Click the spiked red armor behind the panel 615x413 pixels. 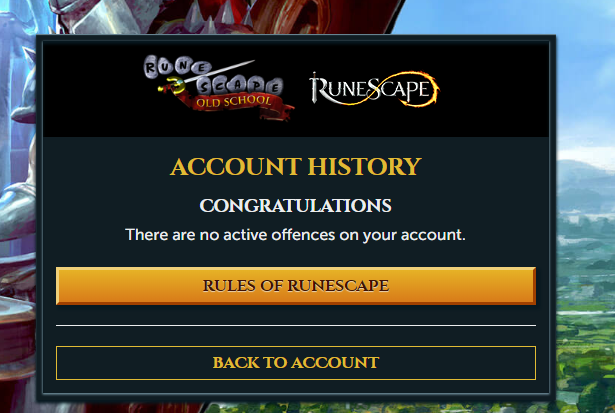(220, 18)
